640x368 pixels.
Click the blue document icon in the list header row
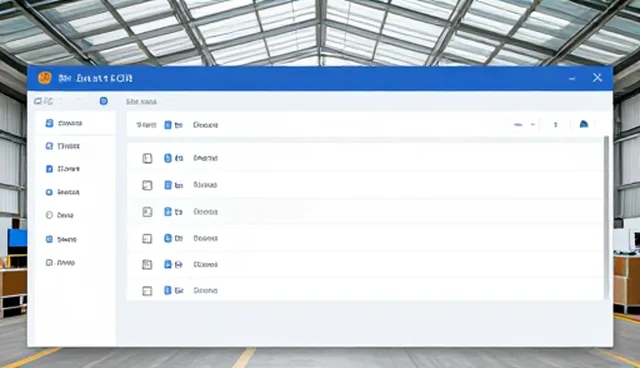[x=168, y=125]
